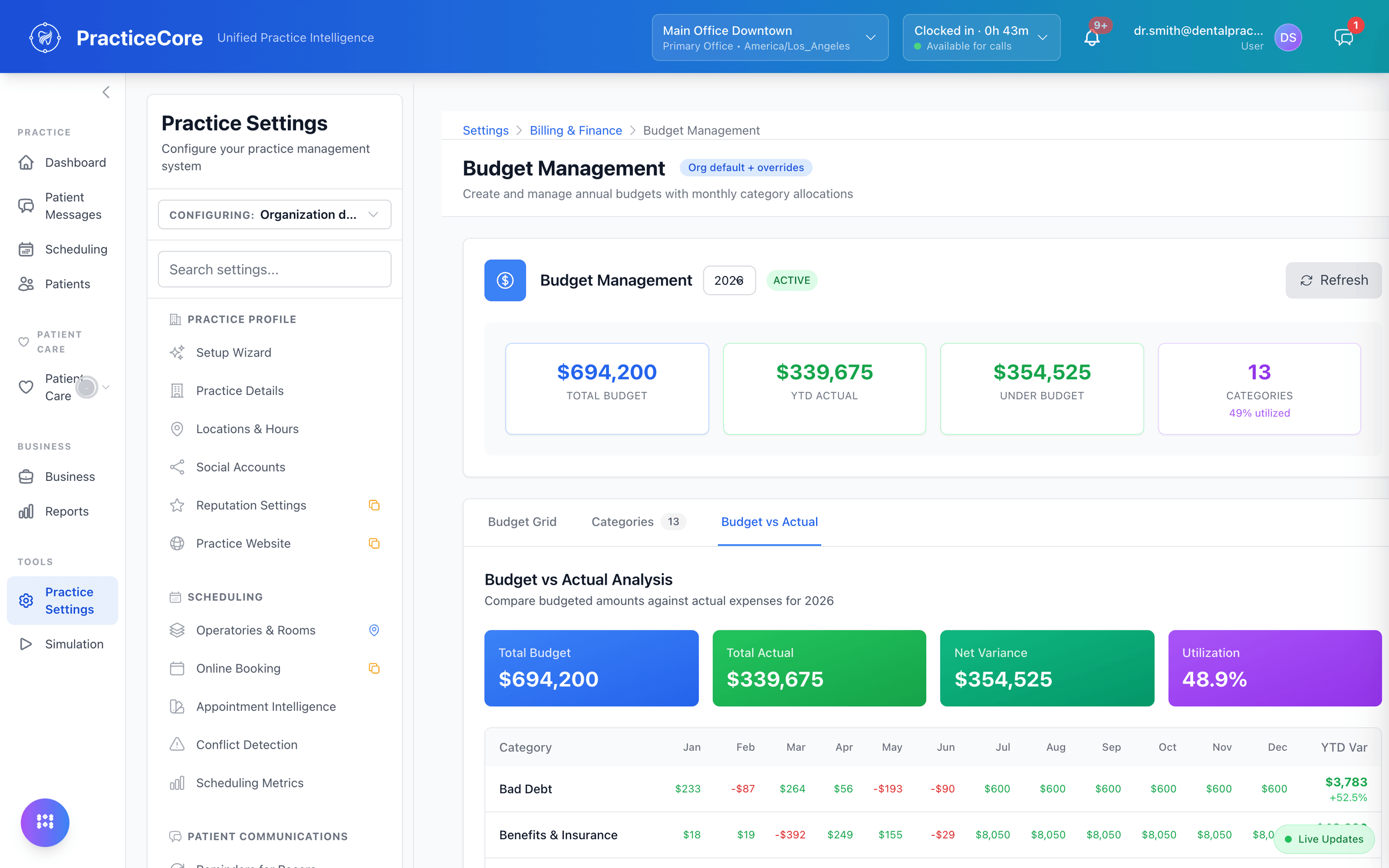Image resolution: width=1389 pixels, height=868 pixels.
Task: Select the Budget vs Actual tab
Action: pos(769,521)
